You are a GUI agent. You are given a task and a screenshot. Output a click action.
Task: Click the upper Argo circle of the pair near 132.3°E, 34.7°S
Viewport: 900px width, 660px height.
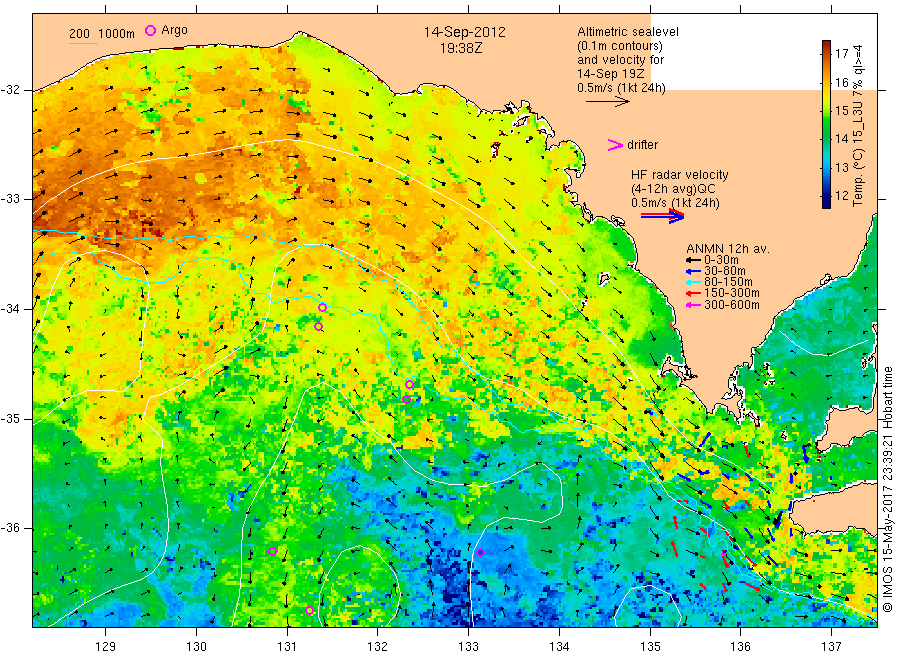click(x=409, y=385)
